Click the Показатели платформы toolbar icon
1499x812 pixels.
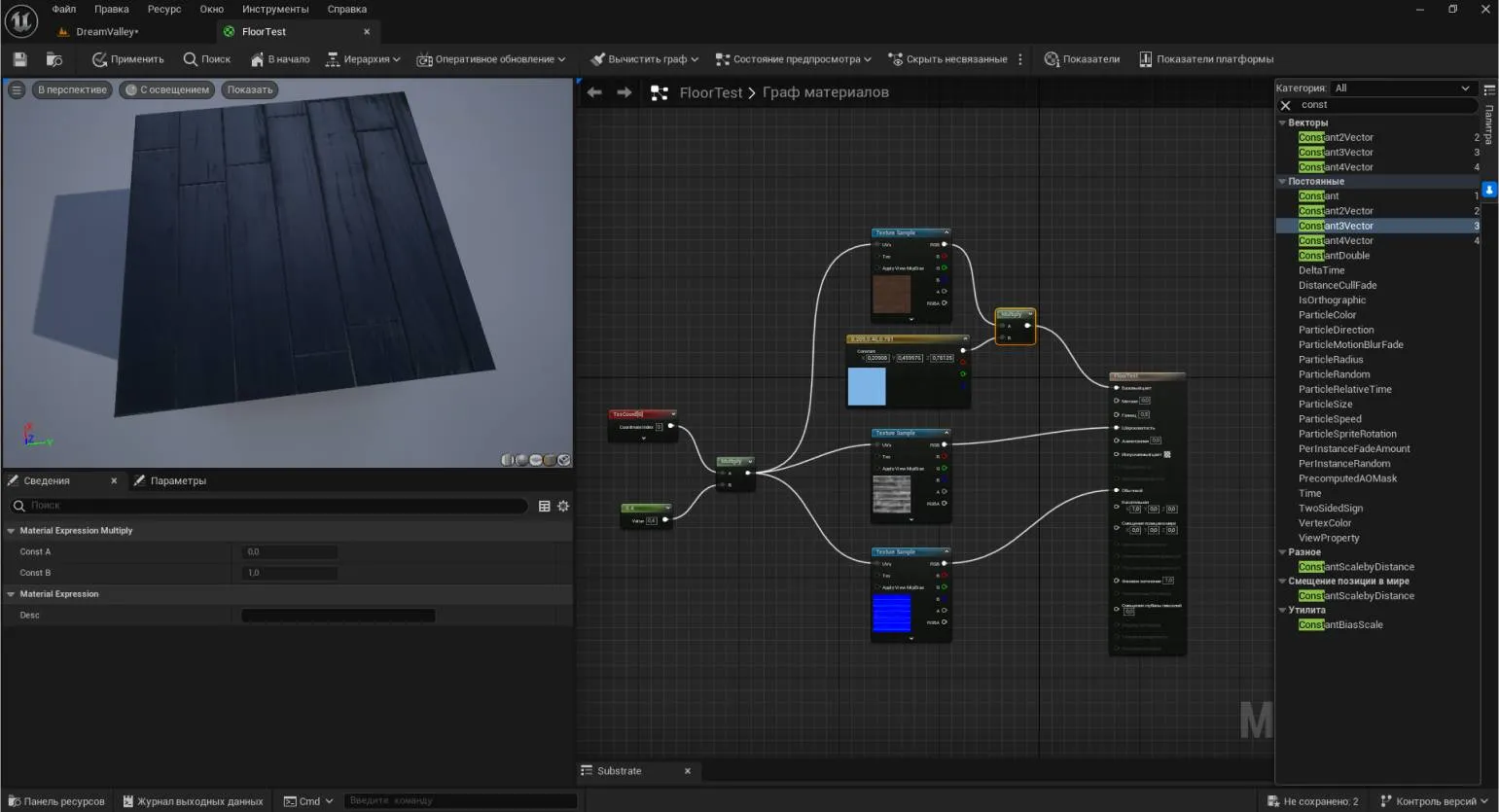point(1145,59)
